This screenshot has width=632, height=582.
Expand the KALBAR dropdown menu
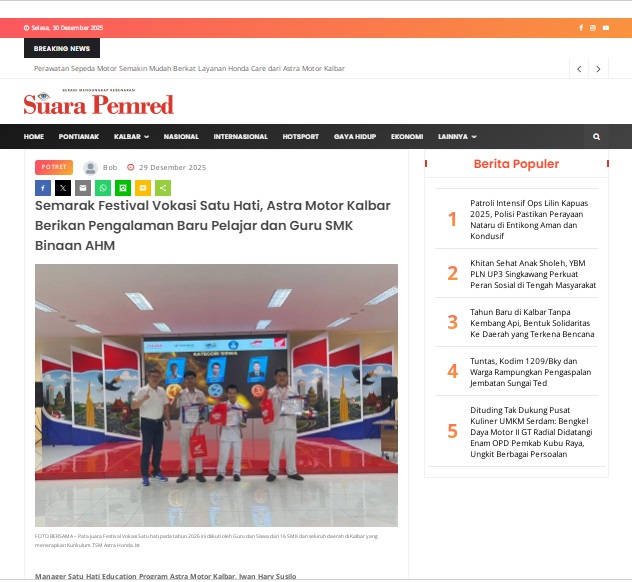[x=131, y=137]
